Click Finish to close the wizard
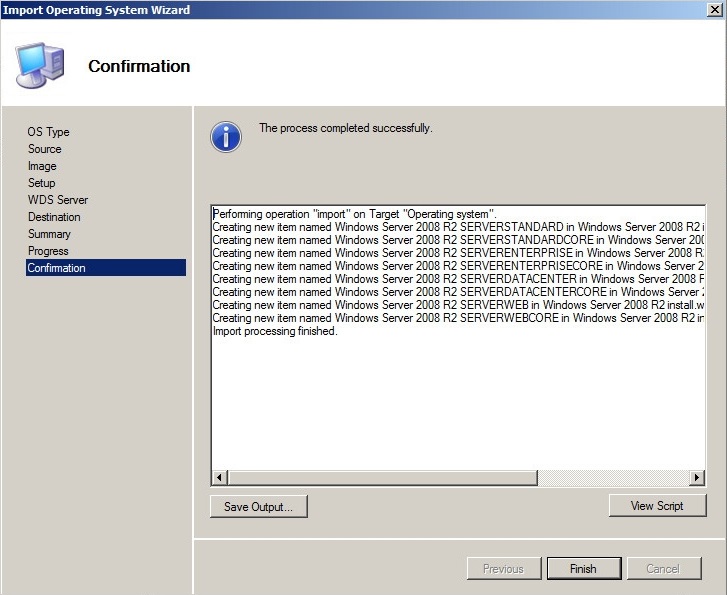The width and height of the screenshot is (727, 595). click(x=583, y=569)
